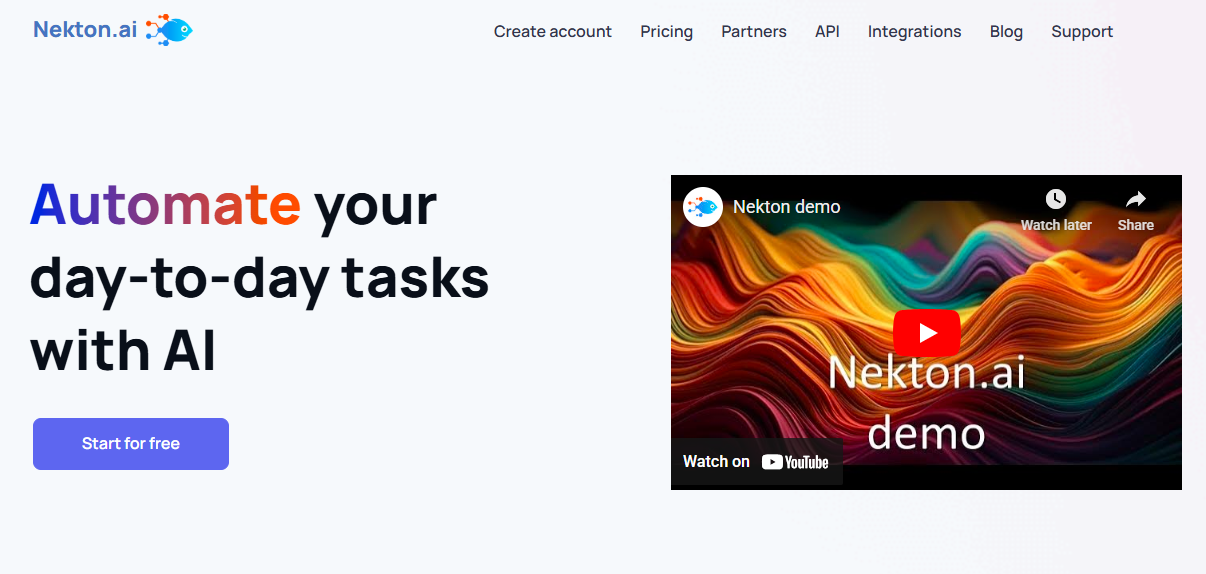Open the 'Nekton demo' video title link
Viewport: 1206px width, 574px height.
point(786,207)
